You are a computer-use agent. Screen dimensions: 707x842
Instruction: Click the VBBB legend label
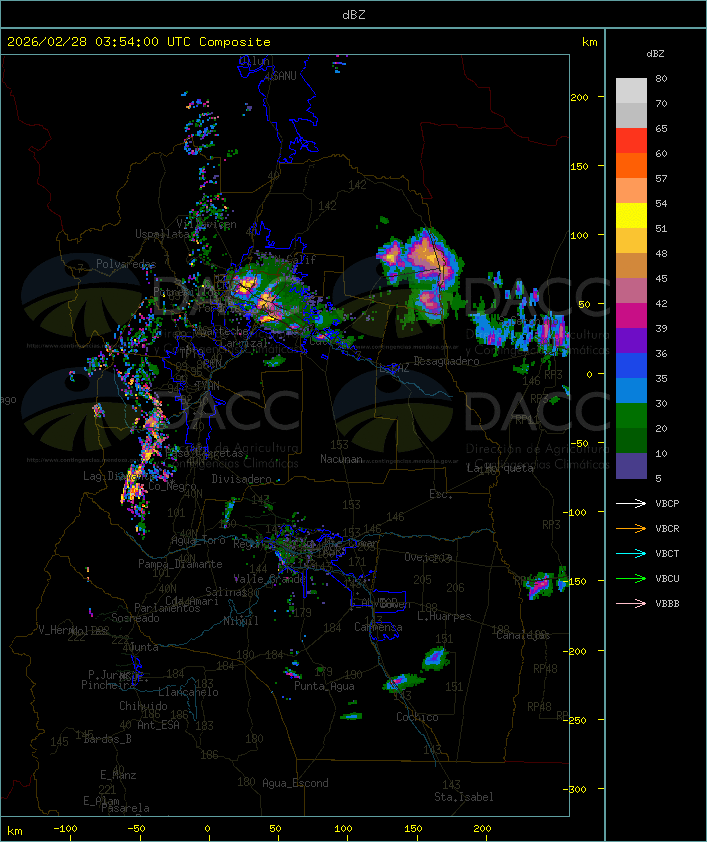pos(667,604)
